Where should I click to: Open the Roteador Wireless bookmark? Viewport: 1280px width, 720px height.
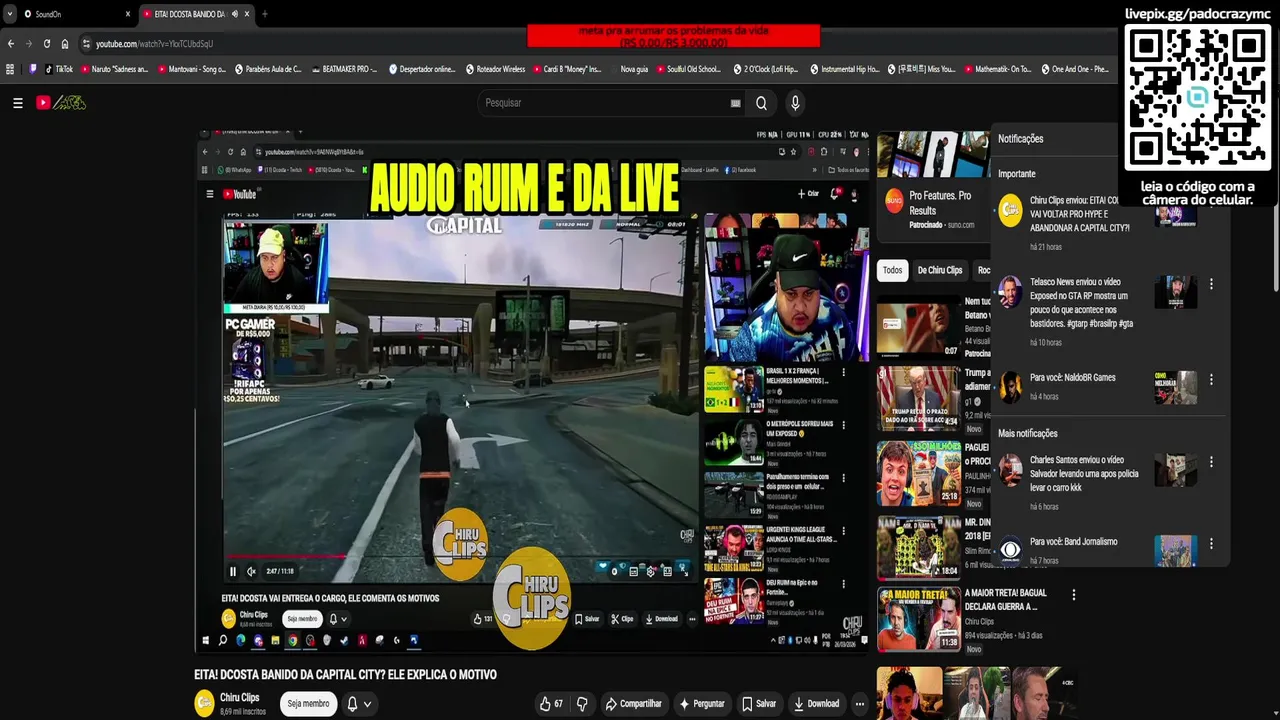click(496, 69)
